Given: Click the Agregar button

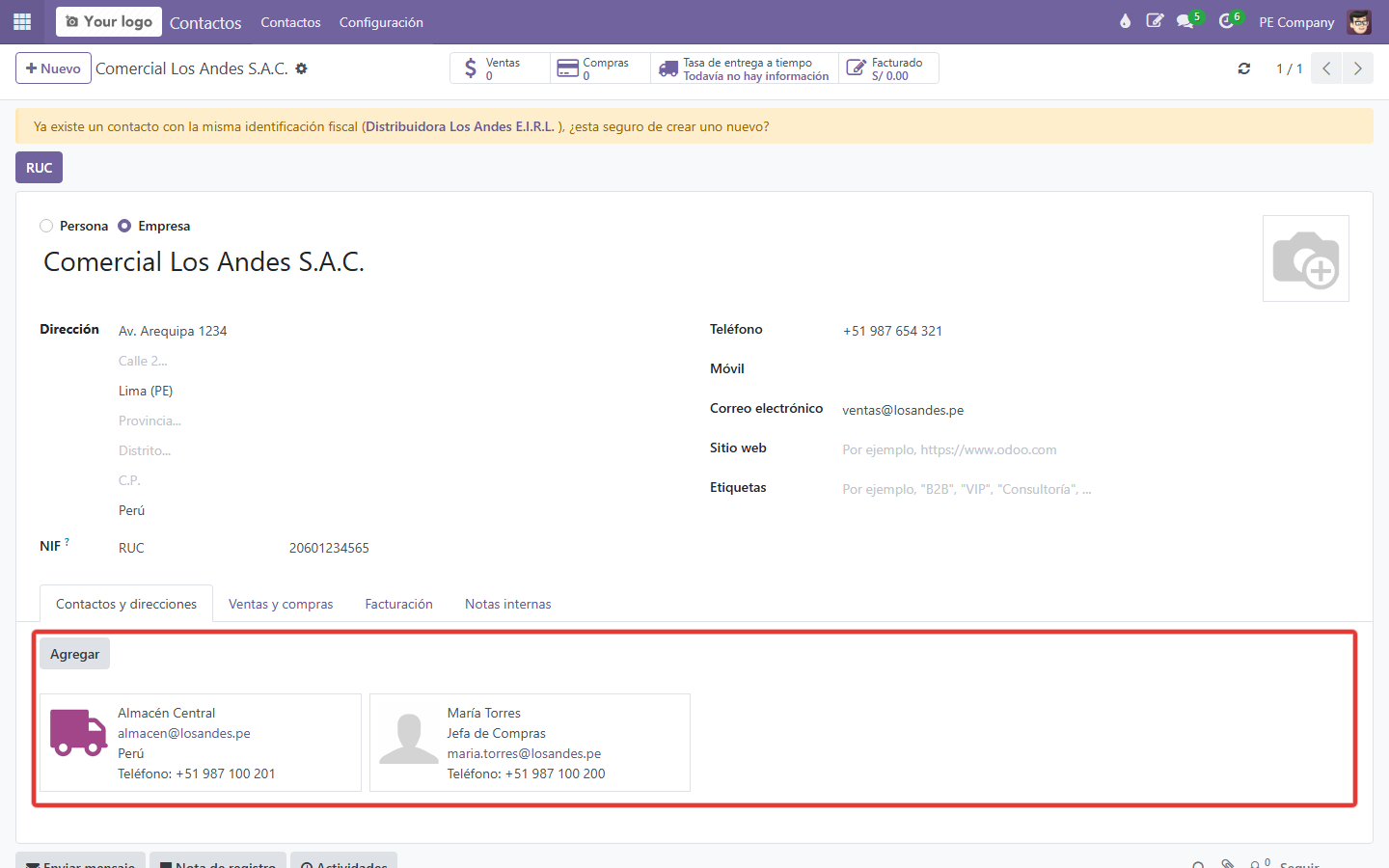Looking at the screenshot, I should 74,654.
